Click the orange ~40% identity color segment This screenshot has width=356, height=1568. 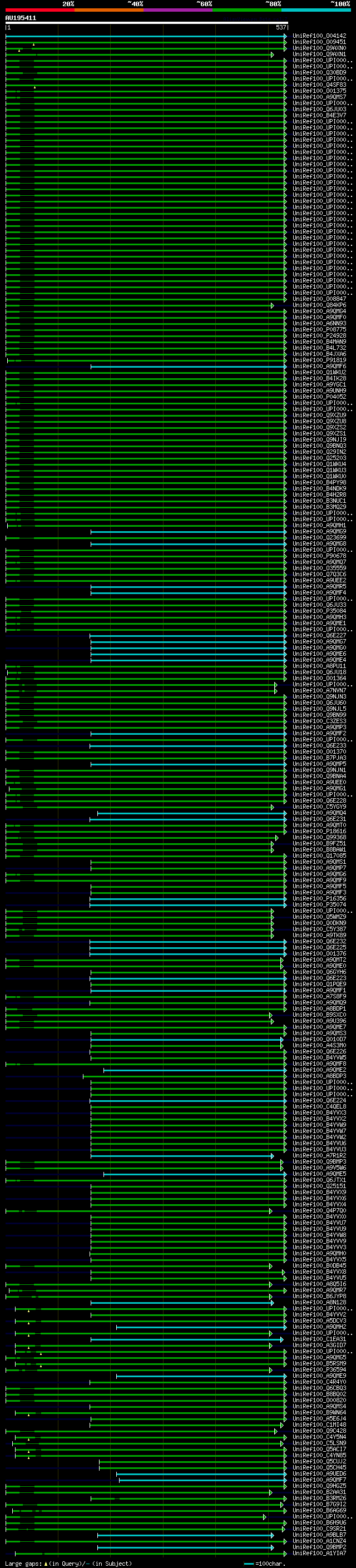point(109,10)
